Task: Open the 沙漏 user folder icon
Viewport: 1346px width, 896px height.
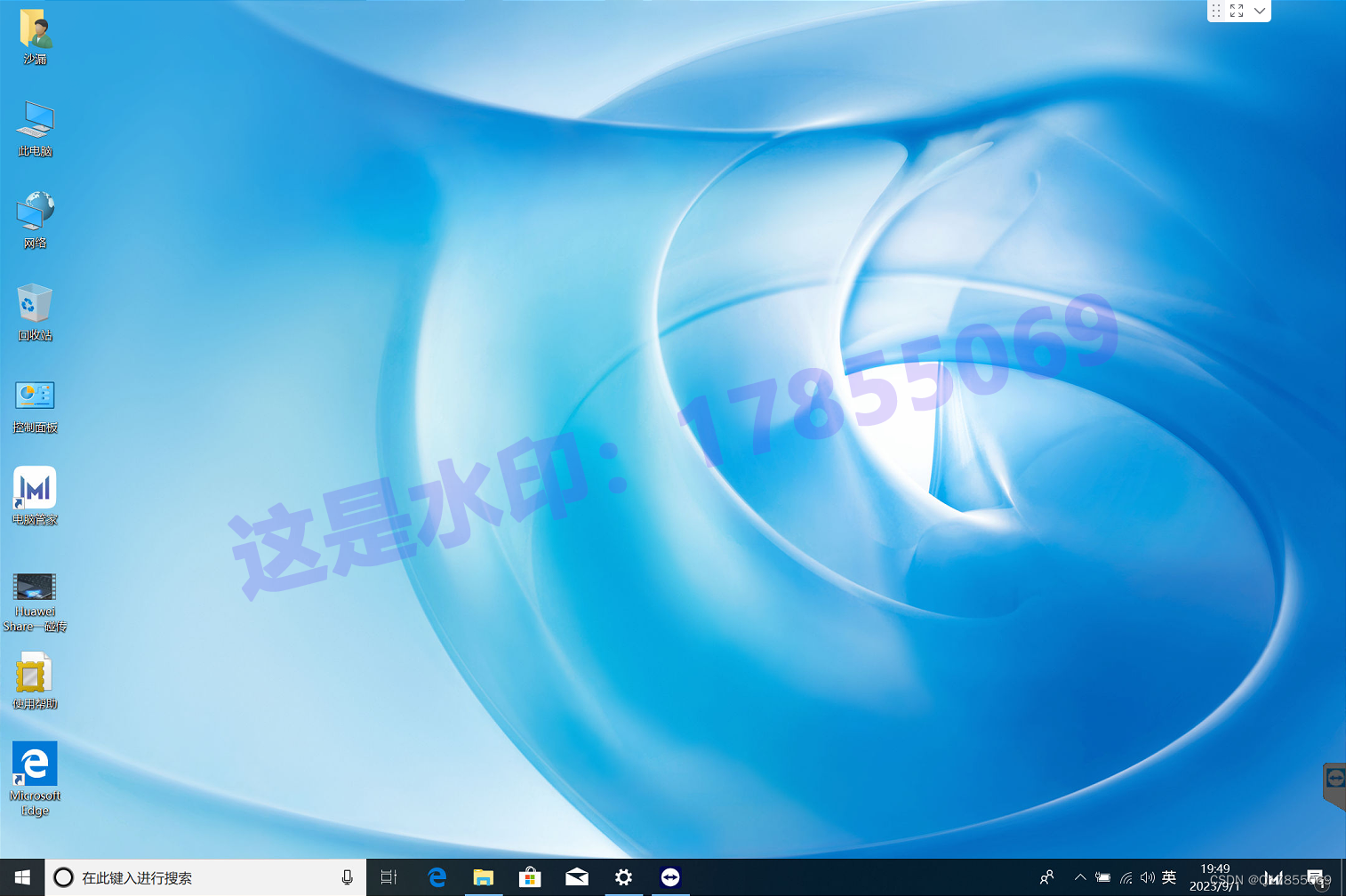Action: click(35, 36)
